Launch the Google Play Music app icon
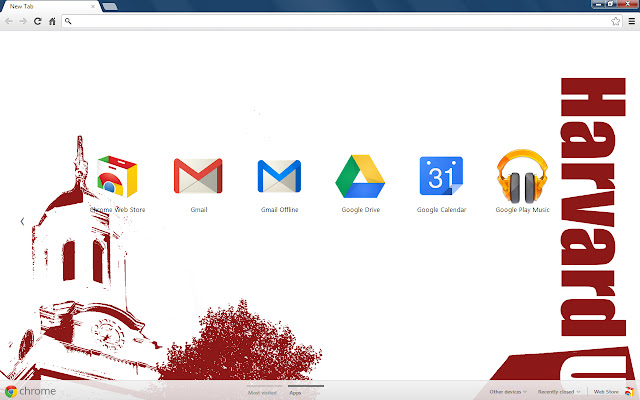The image size is (640, 400). pos(522,176)
